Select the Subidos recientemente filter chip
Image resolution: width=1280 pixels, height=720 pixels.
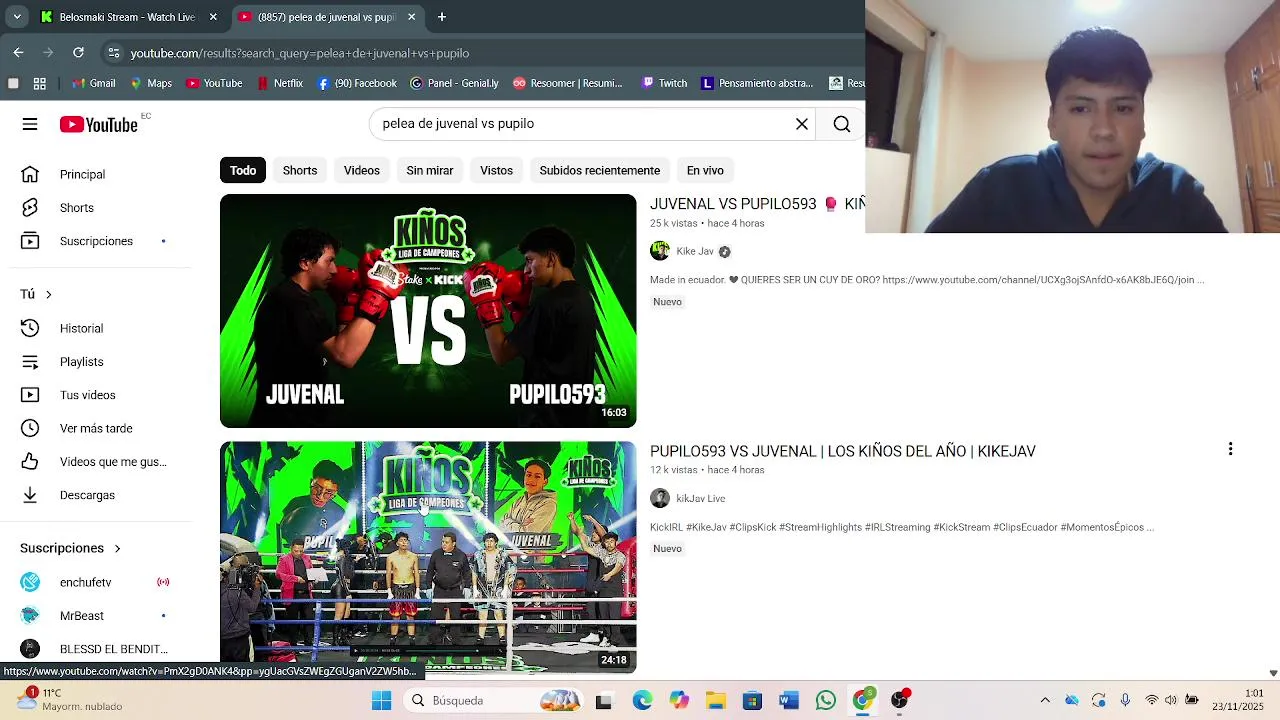(600, 170)
